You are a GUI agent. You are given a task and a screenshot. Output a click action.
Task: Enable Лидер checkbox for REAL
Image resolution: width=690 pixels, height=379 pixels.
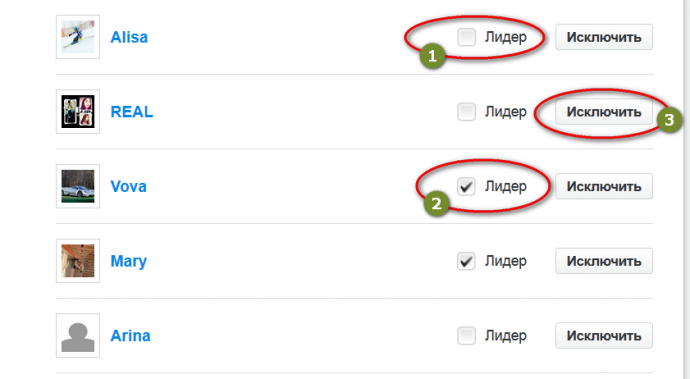466,111
